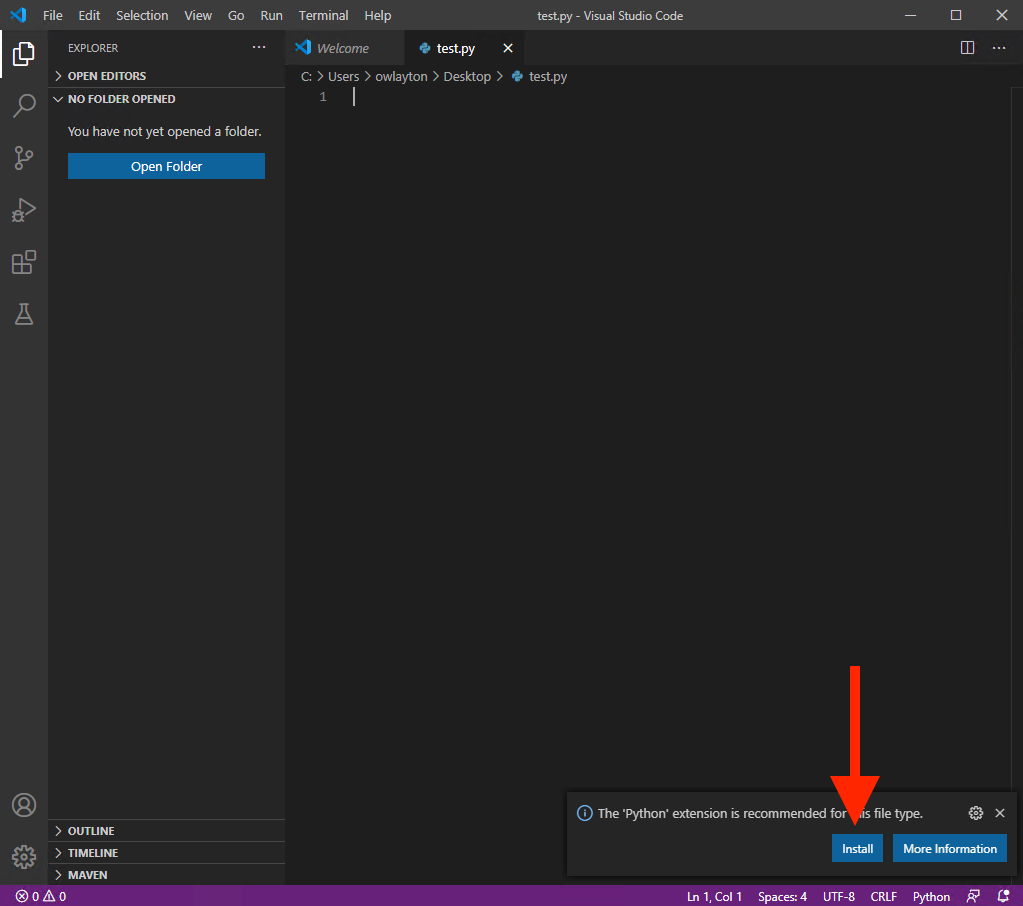Click the Split Editor Right icon
This screenshot has width=1023, height=906.
pos(967,48)
